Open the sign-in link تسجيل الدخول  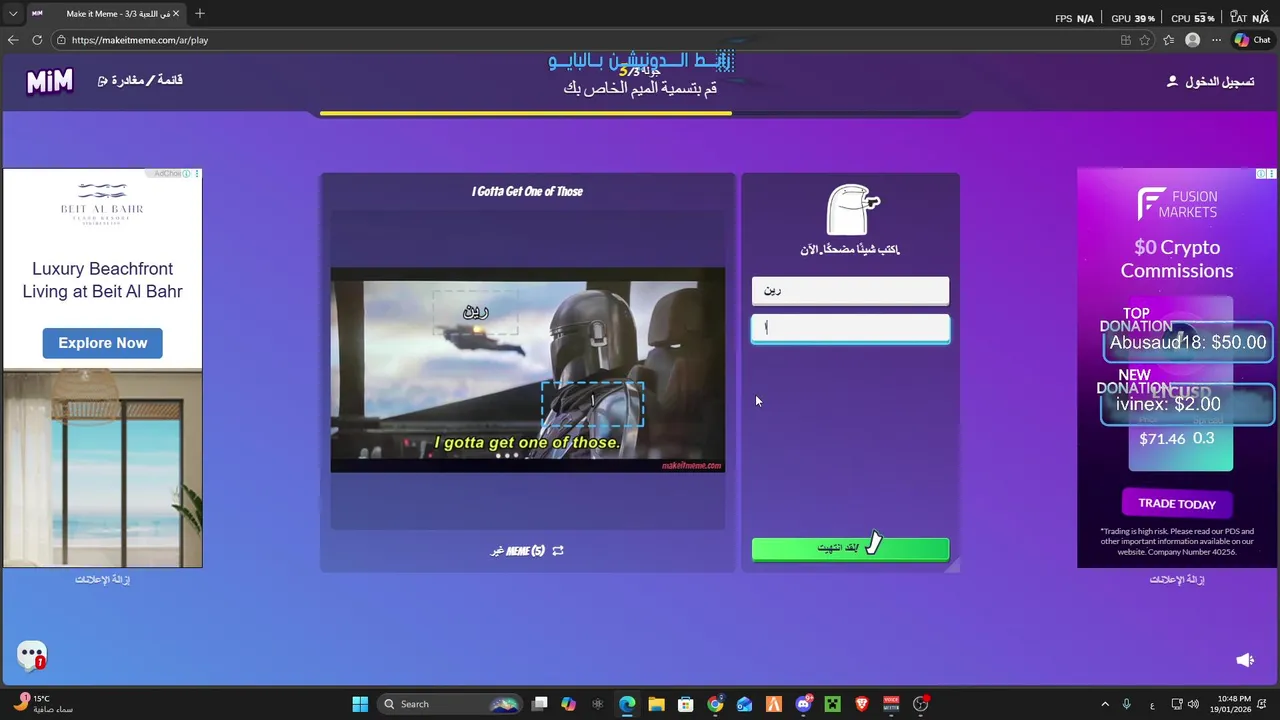1210,81
